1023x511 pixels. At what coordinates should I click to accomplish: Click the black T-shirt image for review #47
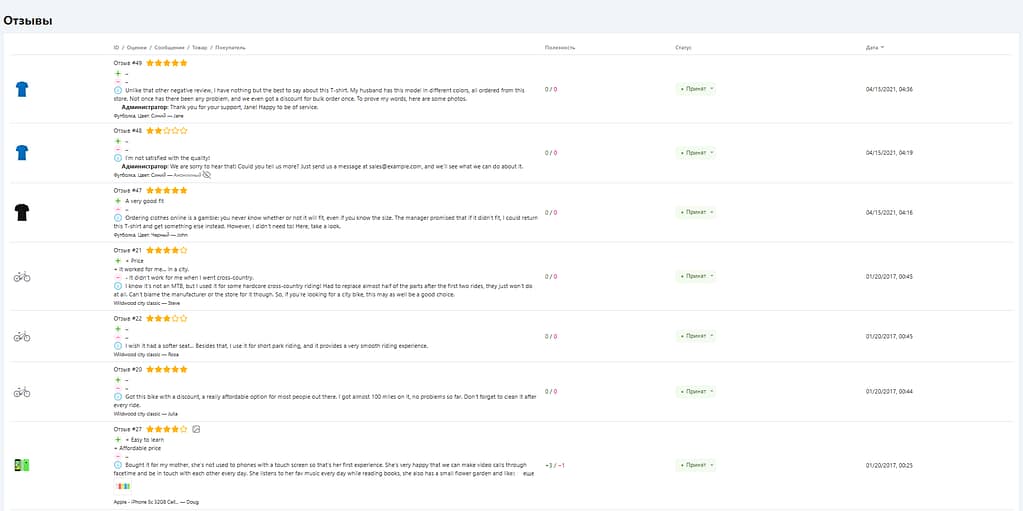(x=22, y=212)
